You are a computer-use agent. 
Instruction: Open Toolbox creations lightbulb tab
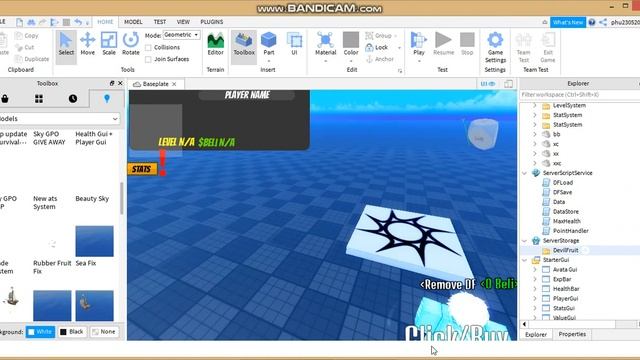pos(107,98)
